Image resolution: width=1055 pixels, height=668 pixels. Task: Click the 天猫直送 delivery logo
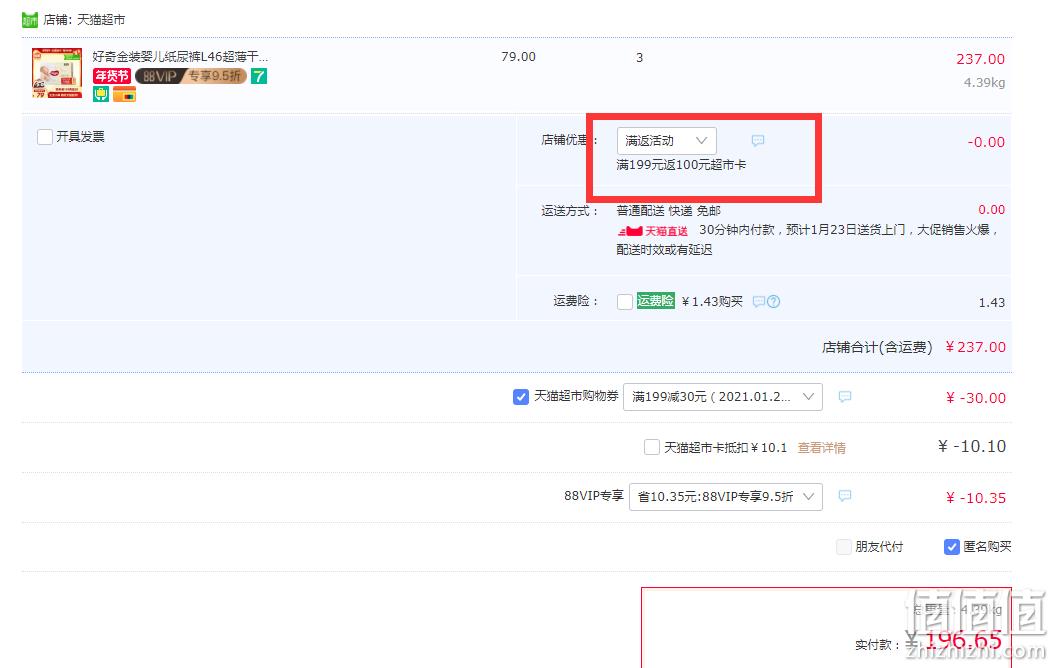click(x=653, y=231)
